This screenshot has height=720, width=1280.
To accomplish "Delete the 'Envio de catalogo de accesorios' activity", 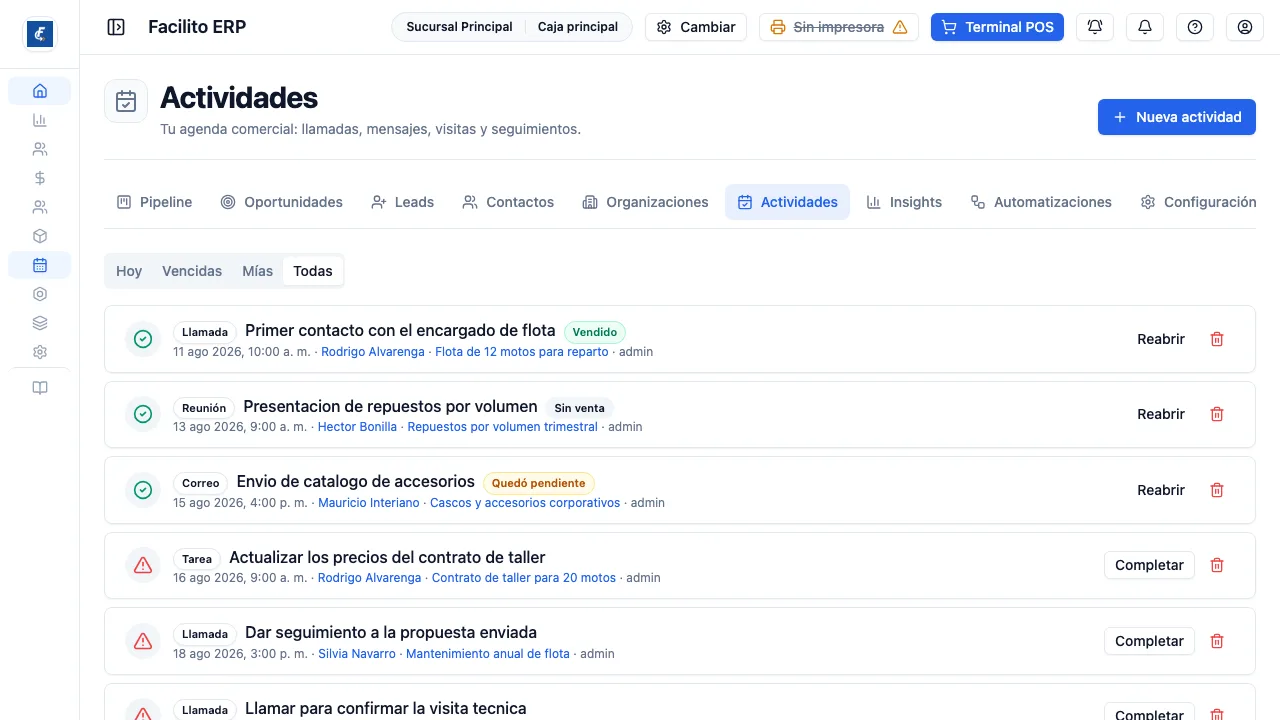I will [x=1217, y=490].
